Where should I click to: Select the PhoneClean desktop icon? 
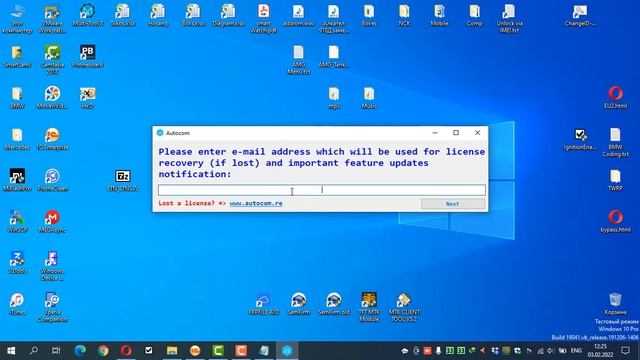point(52,180)
